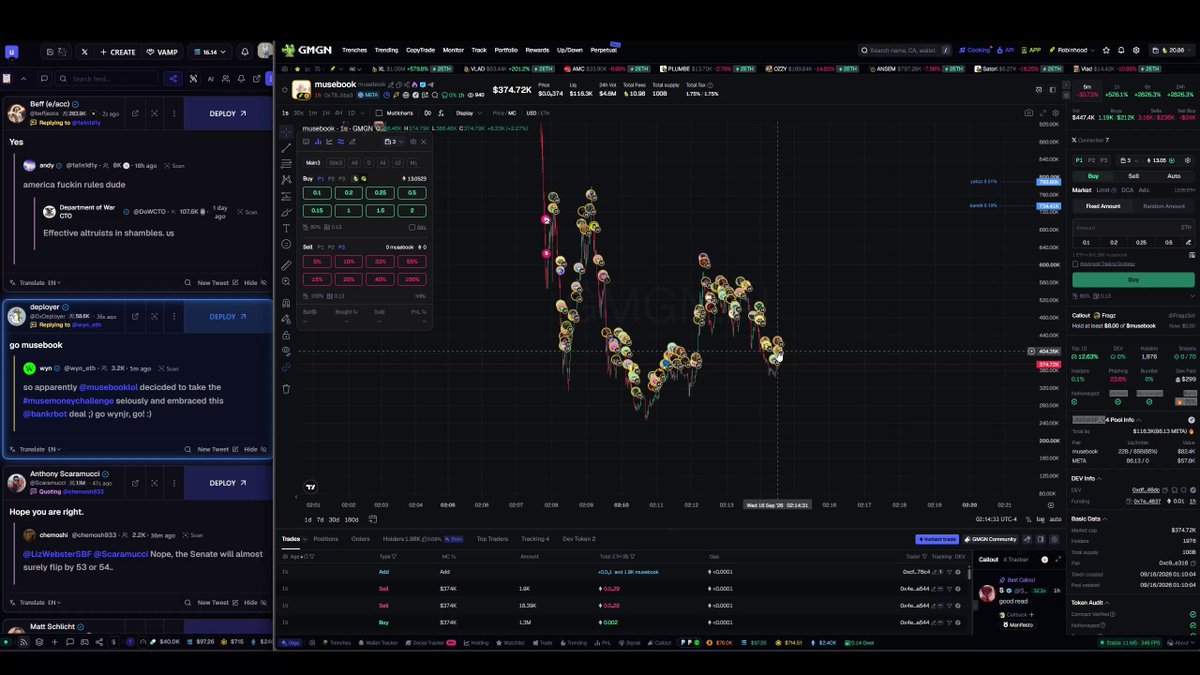This screenshot has width=1200, height=675.
Task: Hide all drawings with the eye icon
Action: pos(287,351)
